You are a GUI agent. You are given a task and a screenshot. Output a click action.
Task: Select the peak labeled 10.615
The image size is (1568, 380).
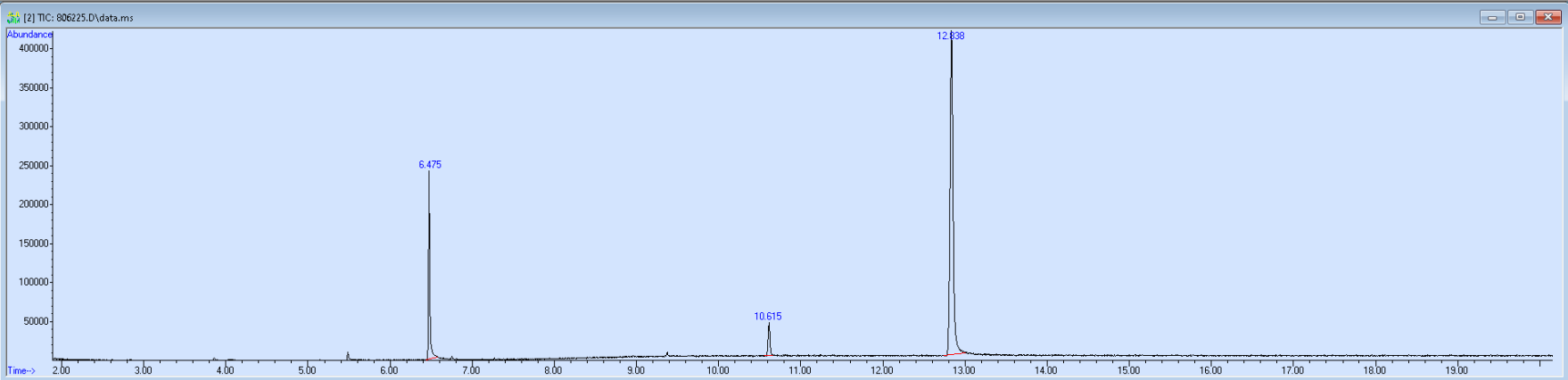click(x=768, y=316)
